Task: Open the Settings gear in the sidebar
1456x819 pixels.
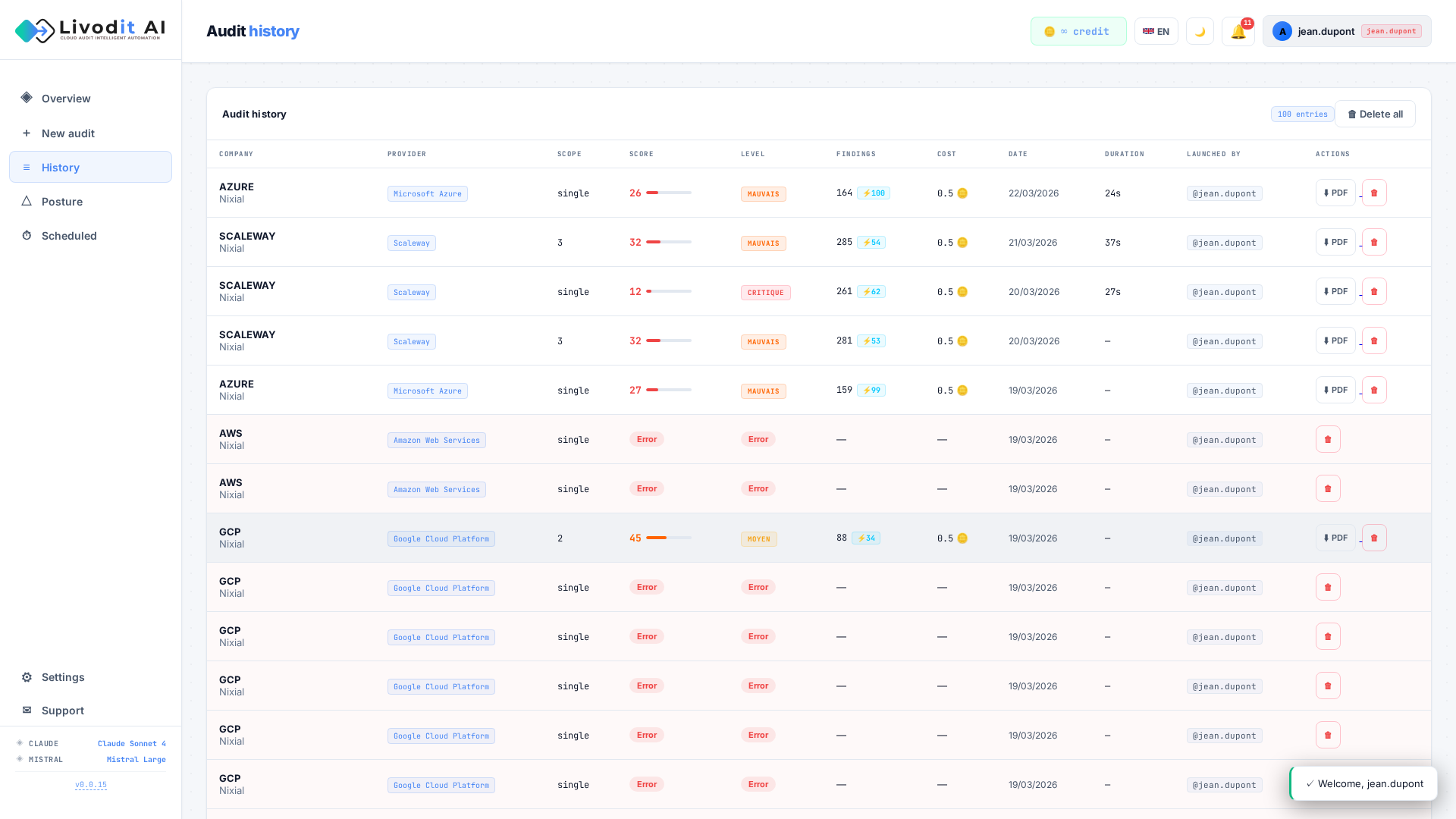Action: point(63,677)
